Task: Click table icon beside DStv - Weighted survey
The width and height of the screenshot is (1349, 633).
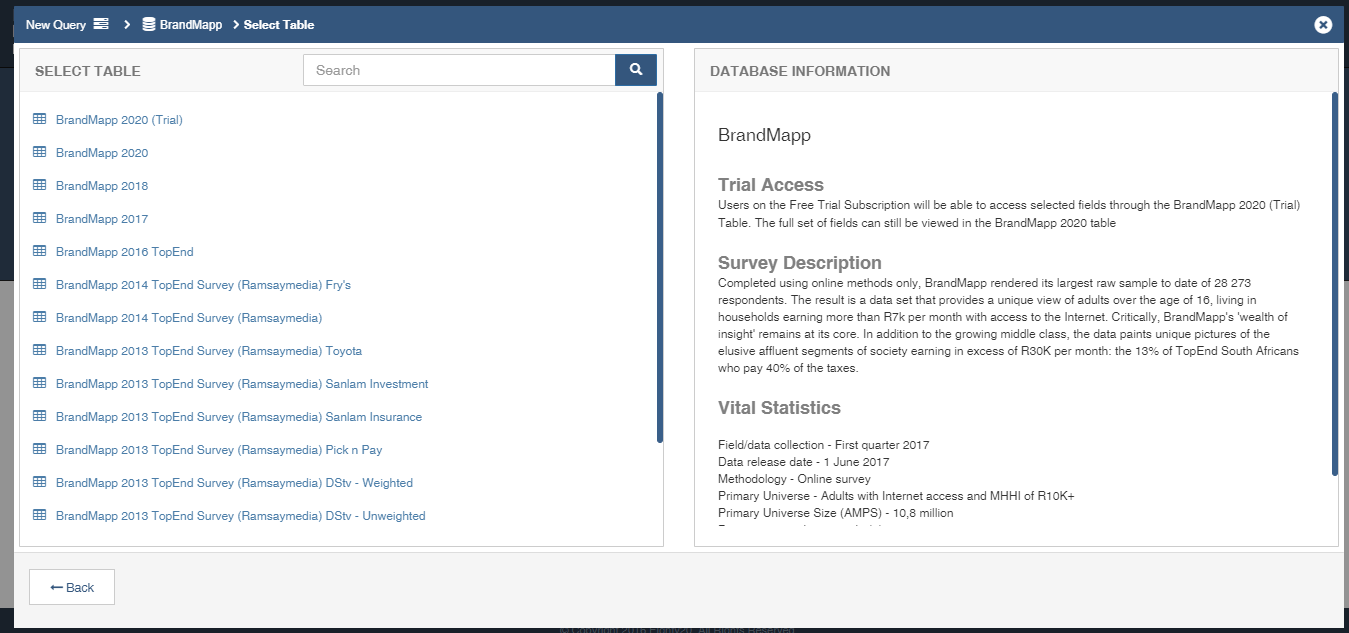Action: point(40,482)
